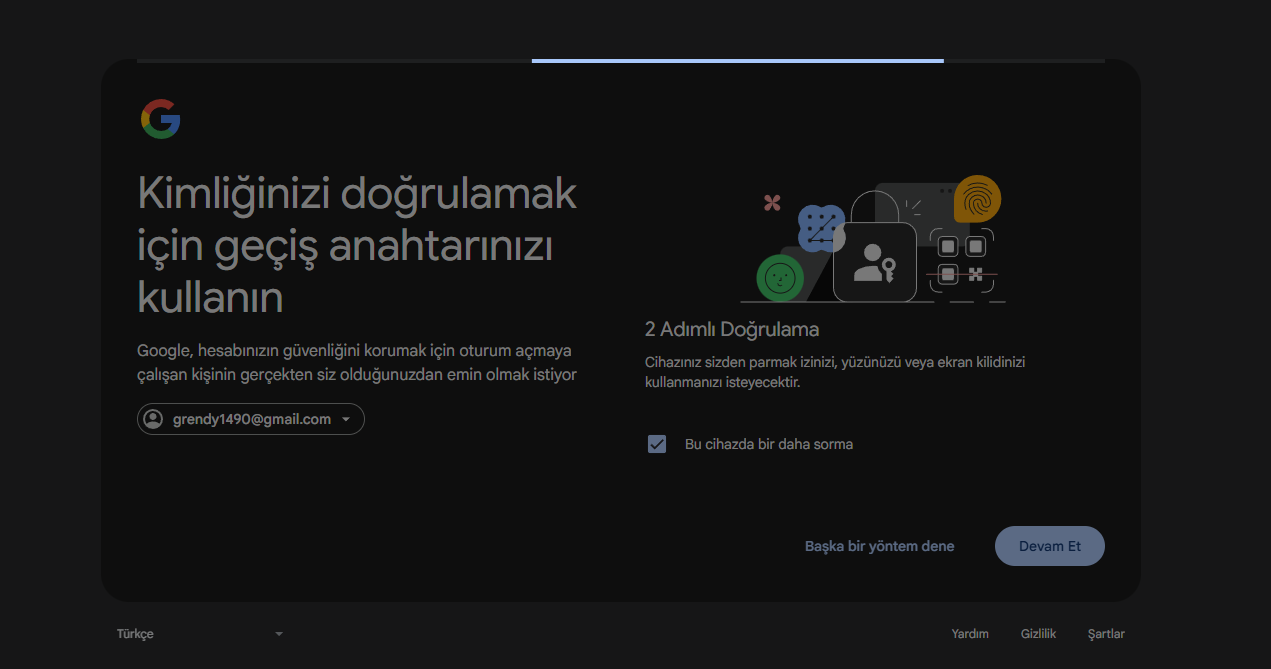
Task: Click the passkey padlock illustration
Action: (x=874, y=241)
